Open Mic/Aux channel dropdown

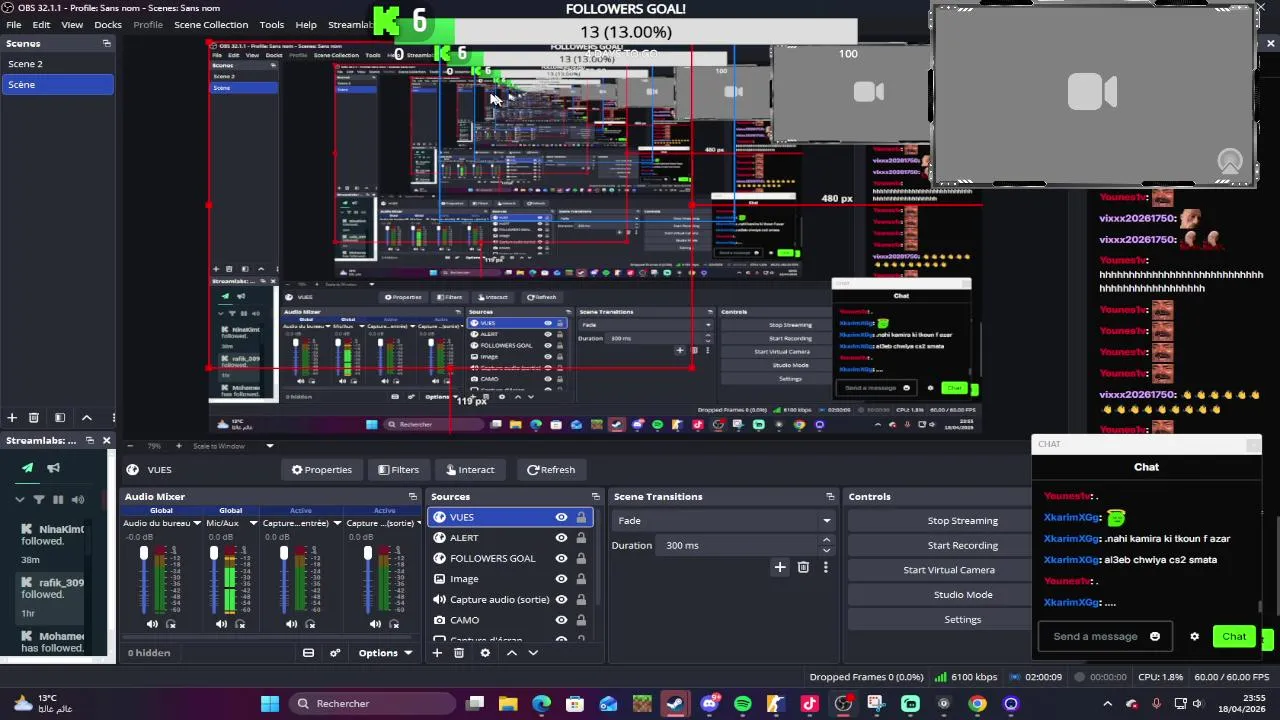pos(253,523)
